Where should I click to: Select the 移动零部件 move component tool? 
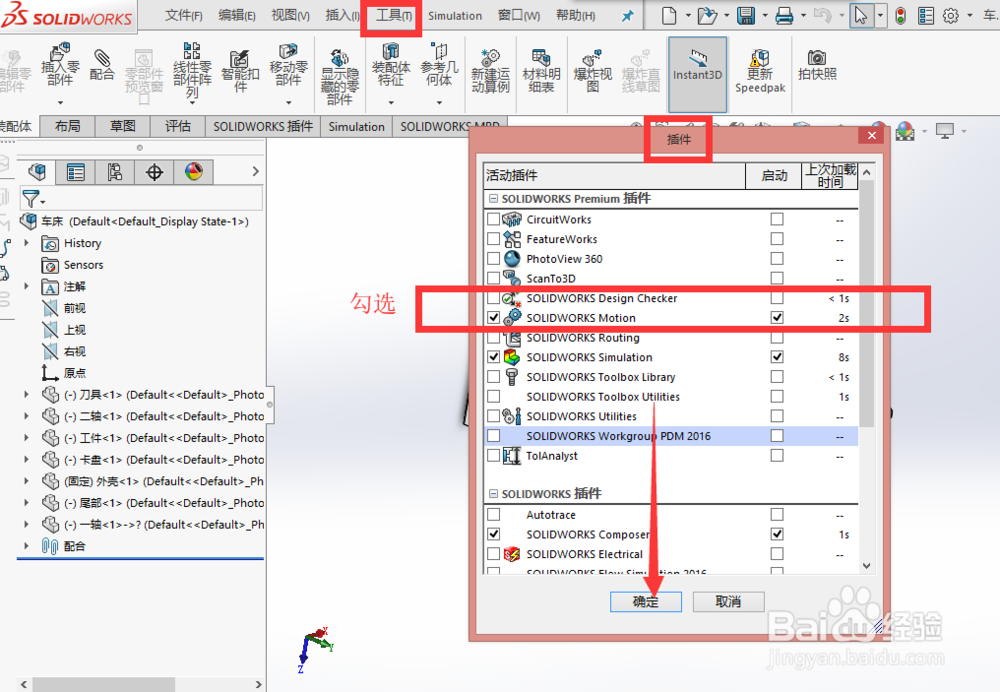click(288, 64)
